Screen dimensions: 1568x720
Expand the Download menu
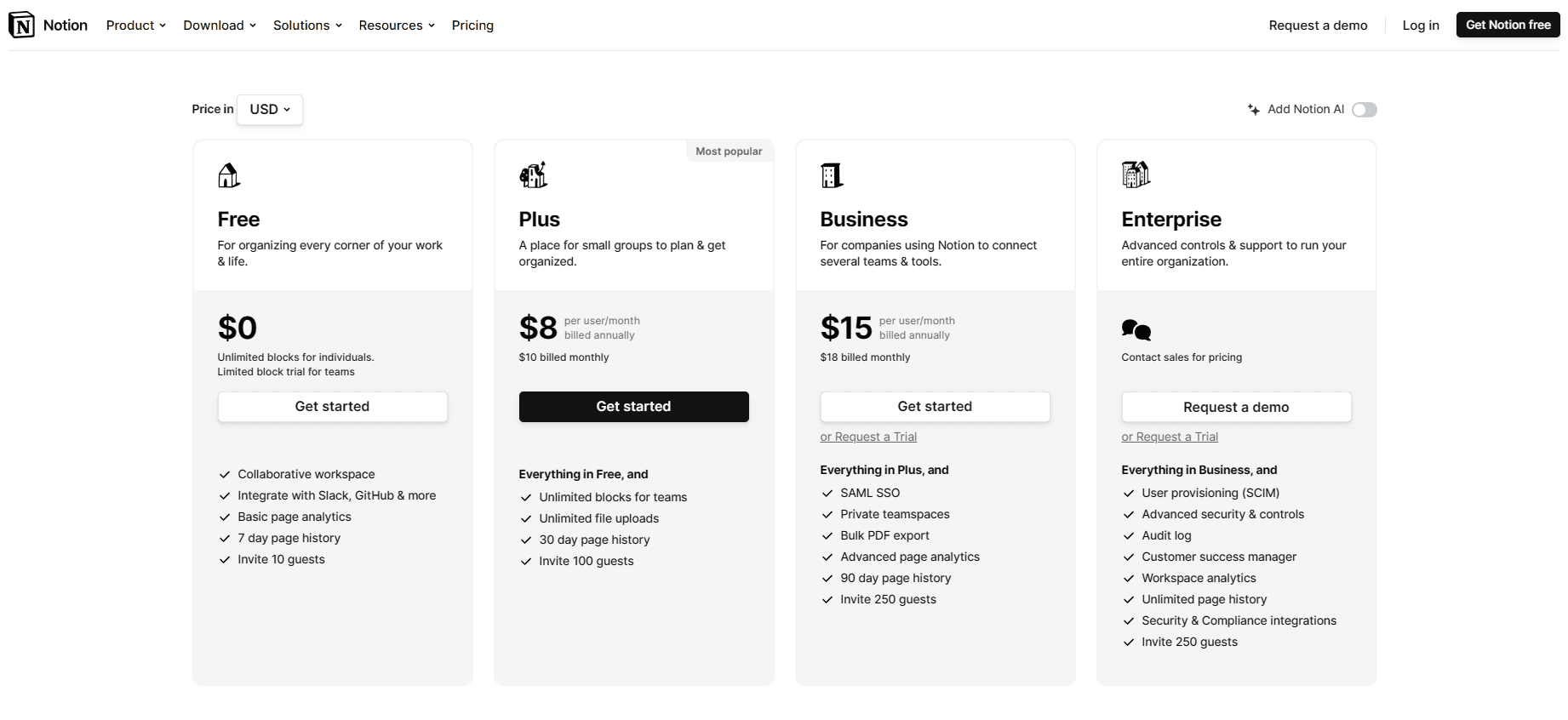pos(220,26)
